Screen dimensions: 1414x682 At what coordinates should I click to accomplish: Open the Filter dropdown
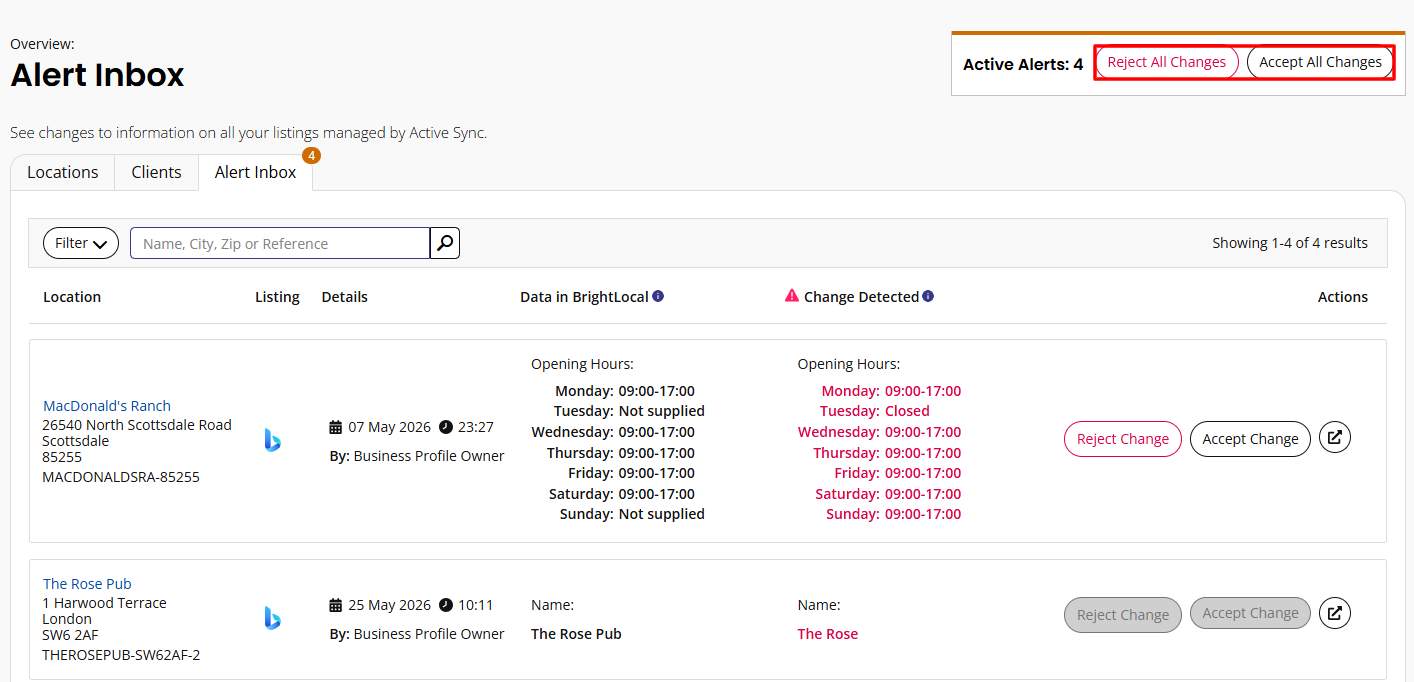tap(81, 243)
